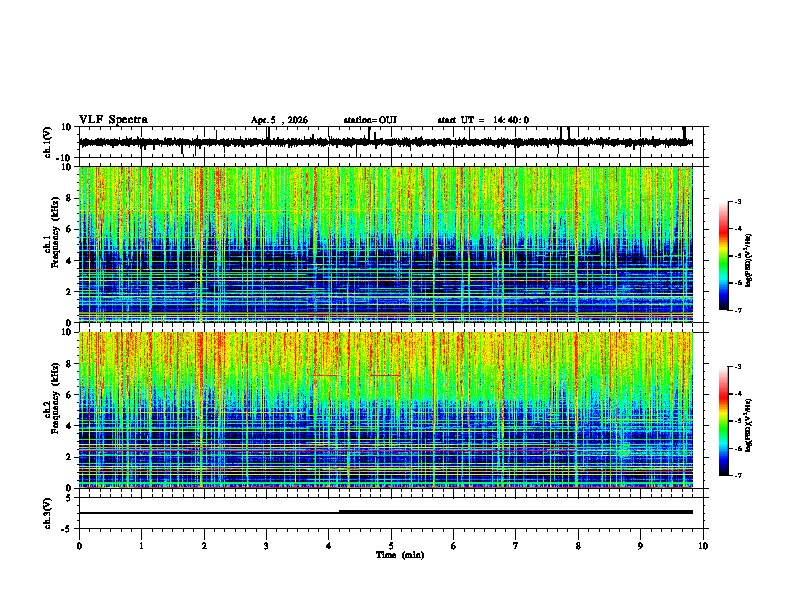Click the time axis tick label '8'
Viewport: 792px width, 612px height.
[x=578, y=546]
